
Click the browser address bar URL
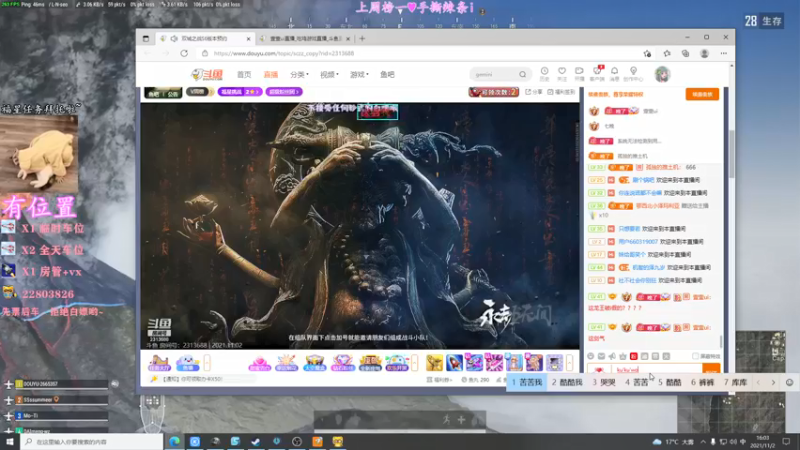point(284,53)
